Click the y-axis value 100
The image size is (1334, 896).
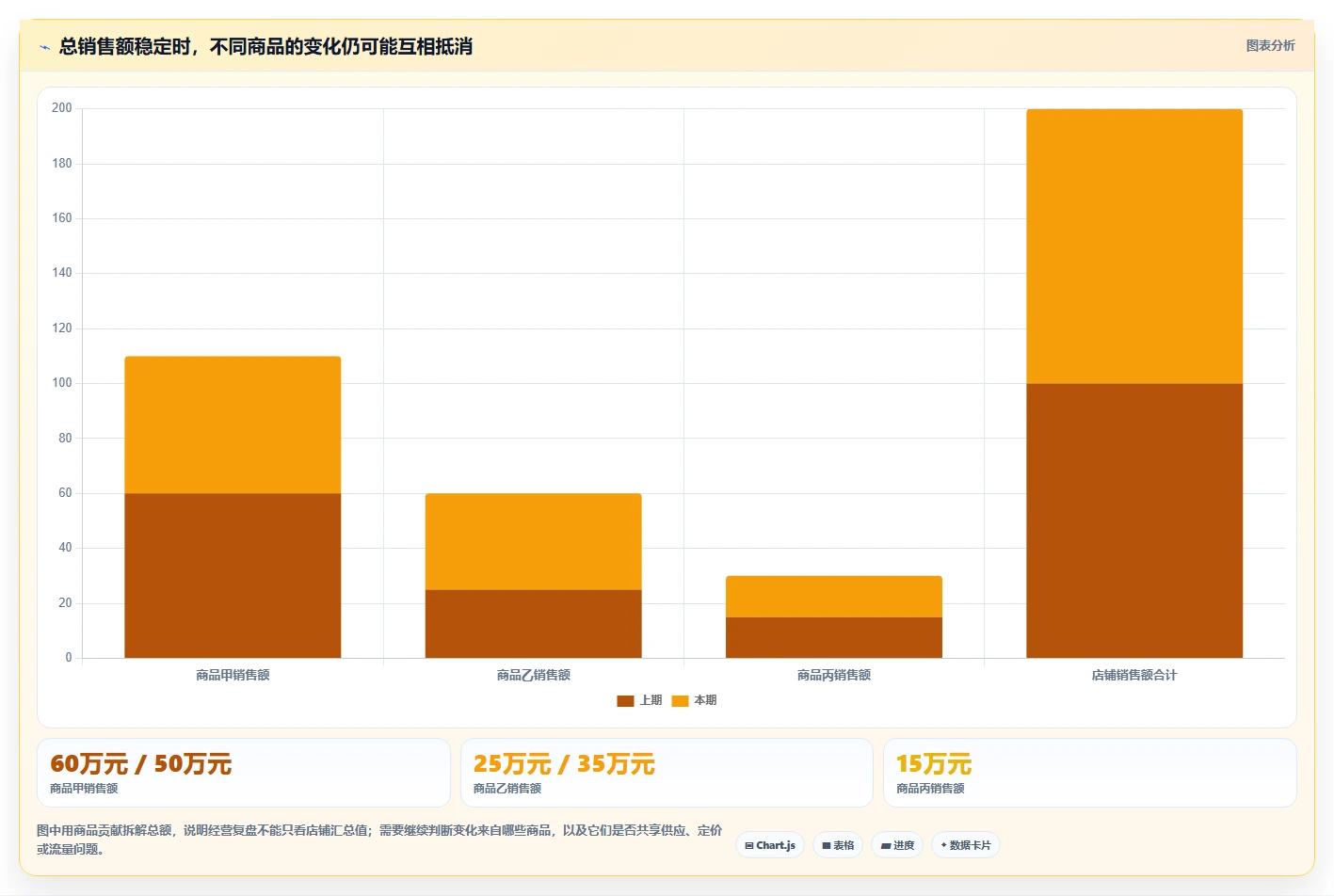tap(62, 383)
